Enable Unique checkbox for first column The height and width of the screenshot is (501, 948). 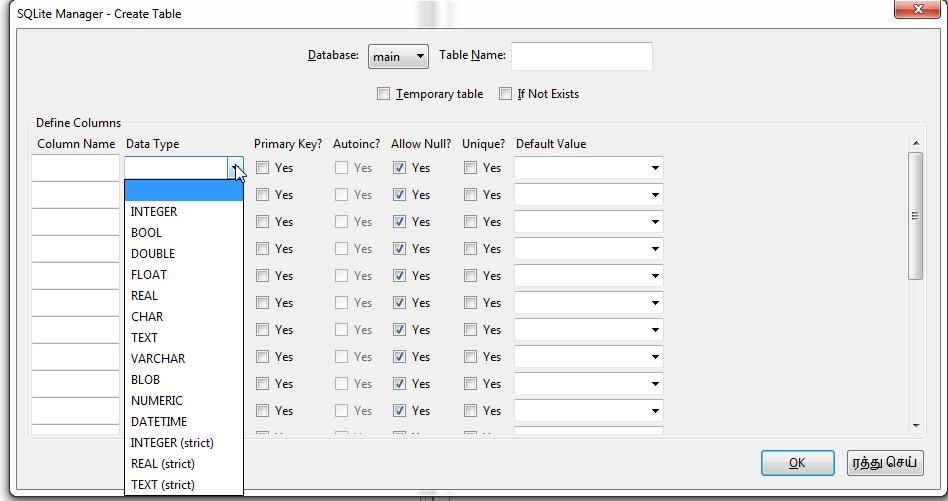(x=470, y=168)
